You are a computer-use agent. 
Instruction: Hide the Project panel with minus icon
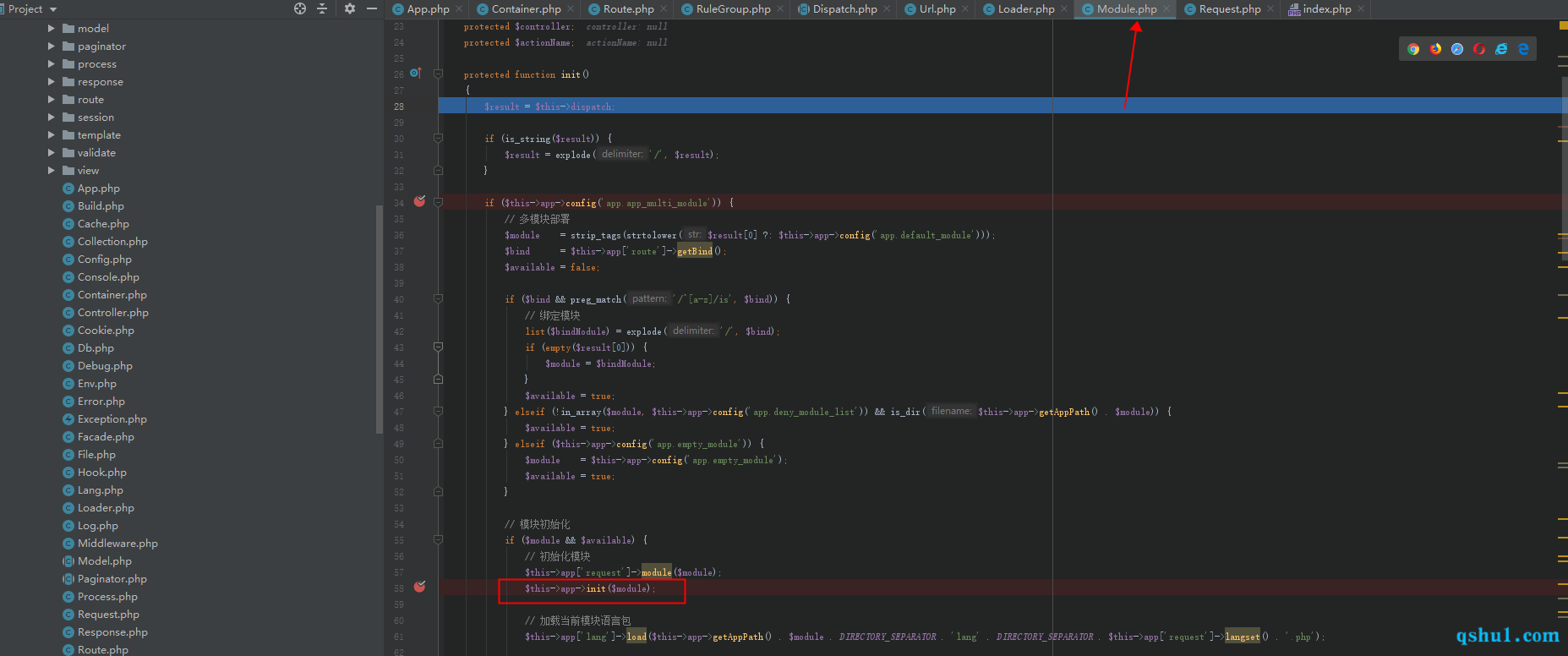tap(371, 8)
